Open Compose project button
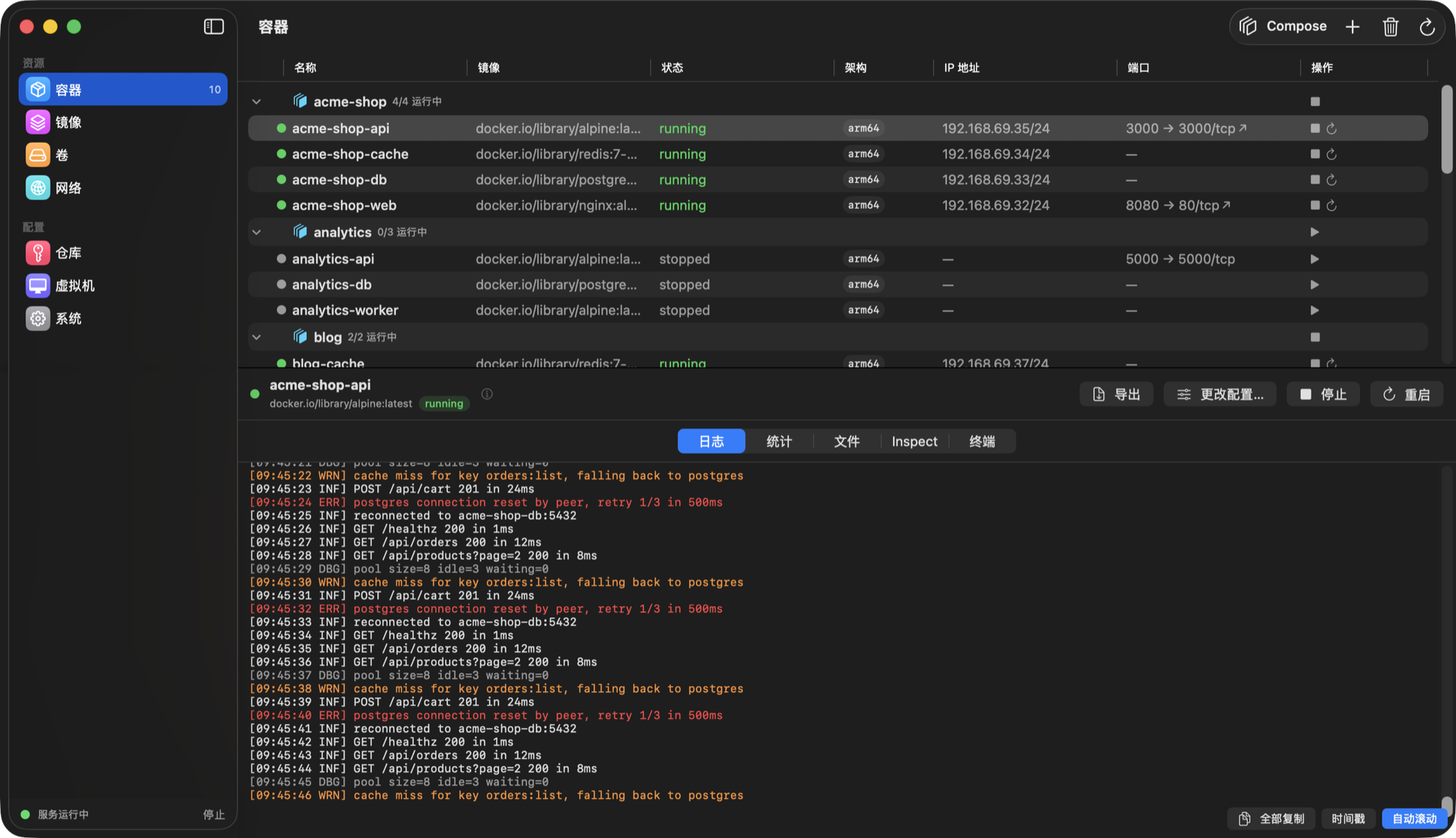The width and height of the screenshot is (1456, 838). (1283, 26)
